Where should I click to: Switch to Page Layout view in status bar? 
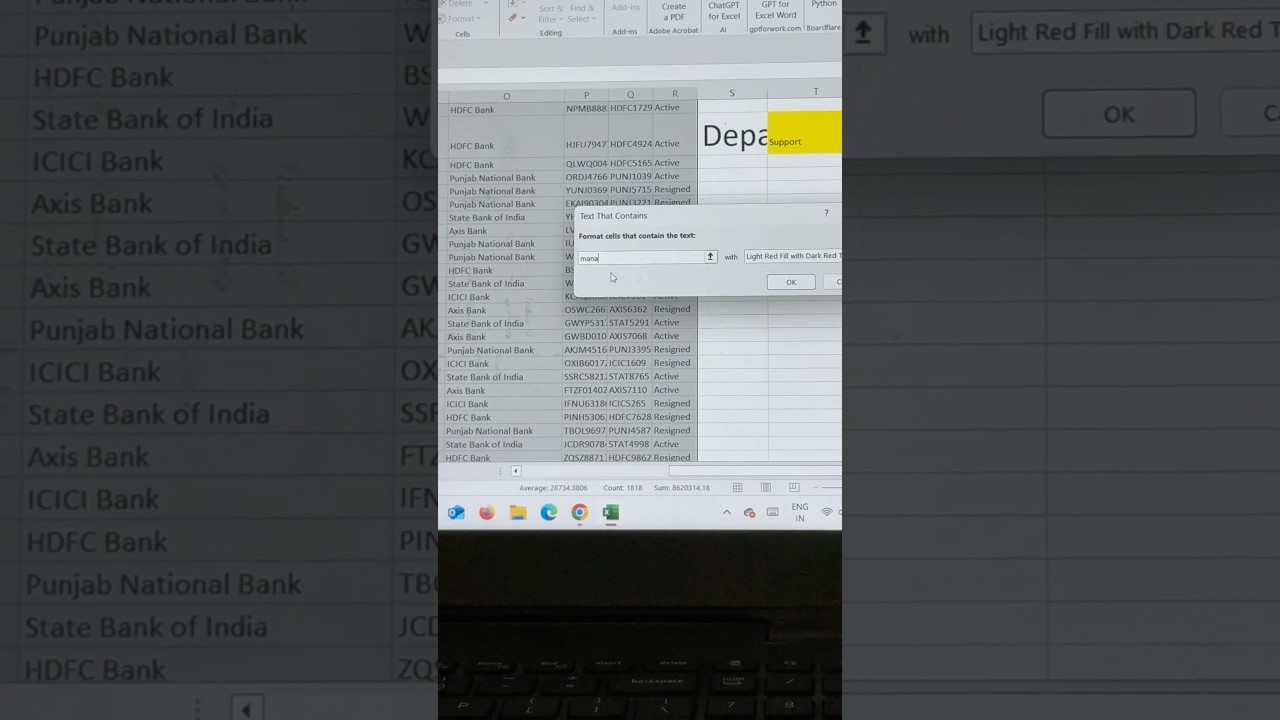coord(765,487)
